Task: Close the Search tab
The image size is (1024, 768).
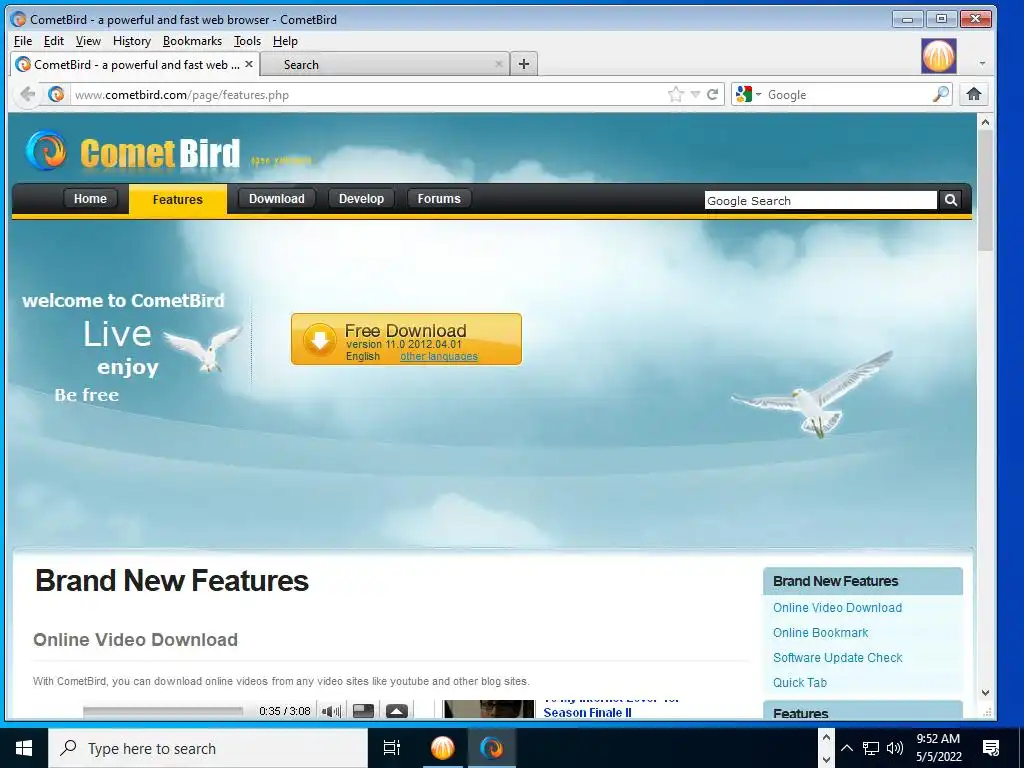Action: coord(499,64)
